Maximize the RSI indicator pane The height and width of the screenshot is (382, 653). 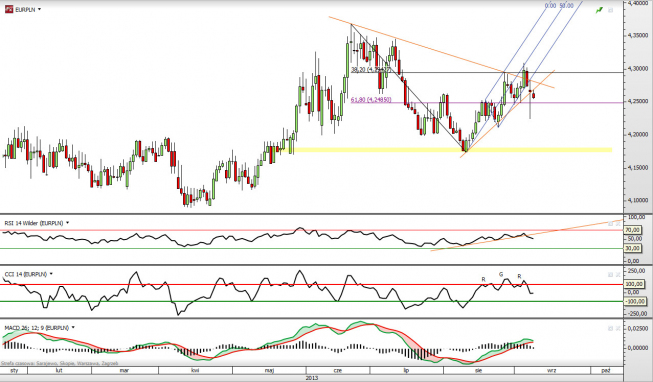[611, 224]
